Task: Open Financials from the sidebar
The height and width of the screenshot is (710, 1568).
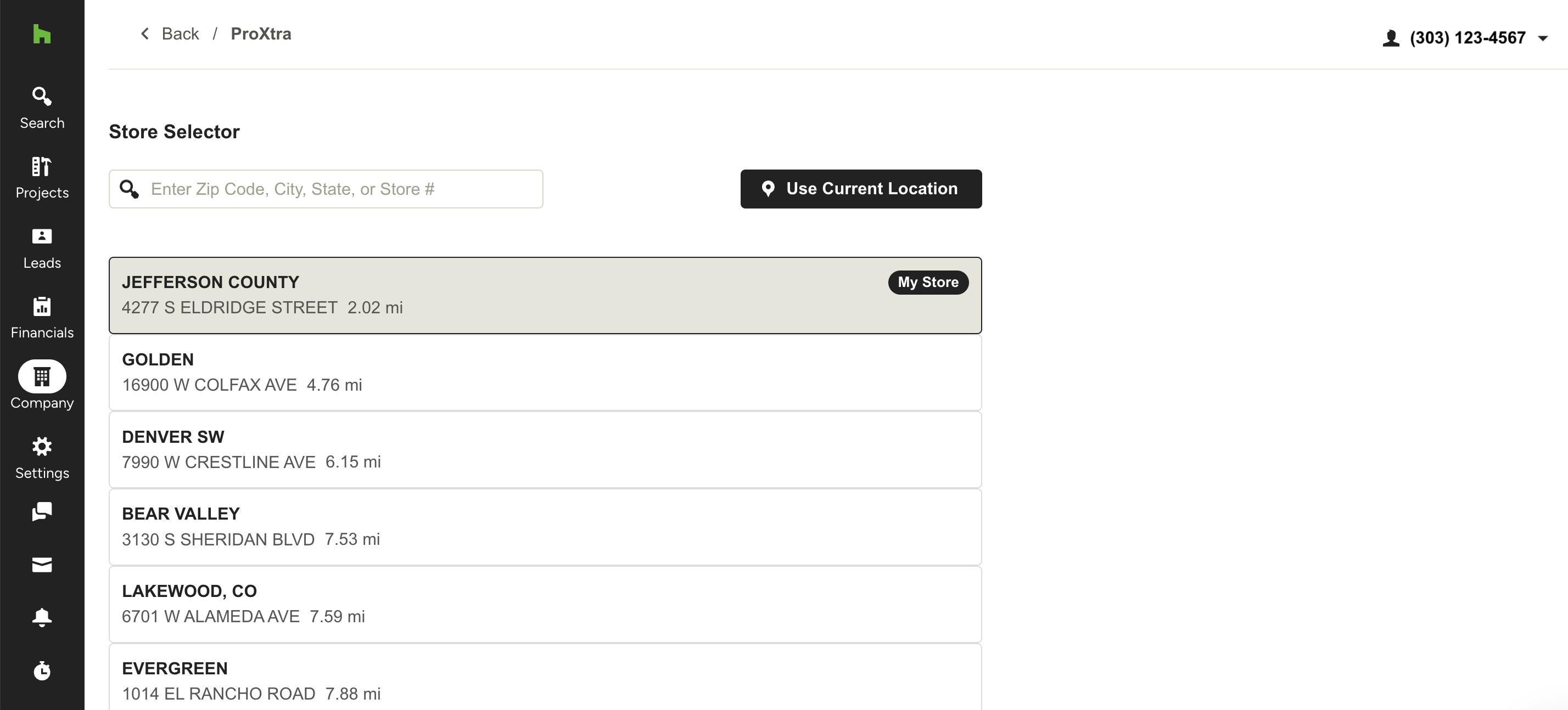Action: [x=42, y=318]
